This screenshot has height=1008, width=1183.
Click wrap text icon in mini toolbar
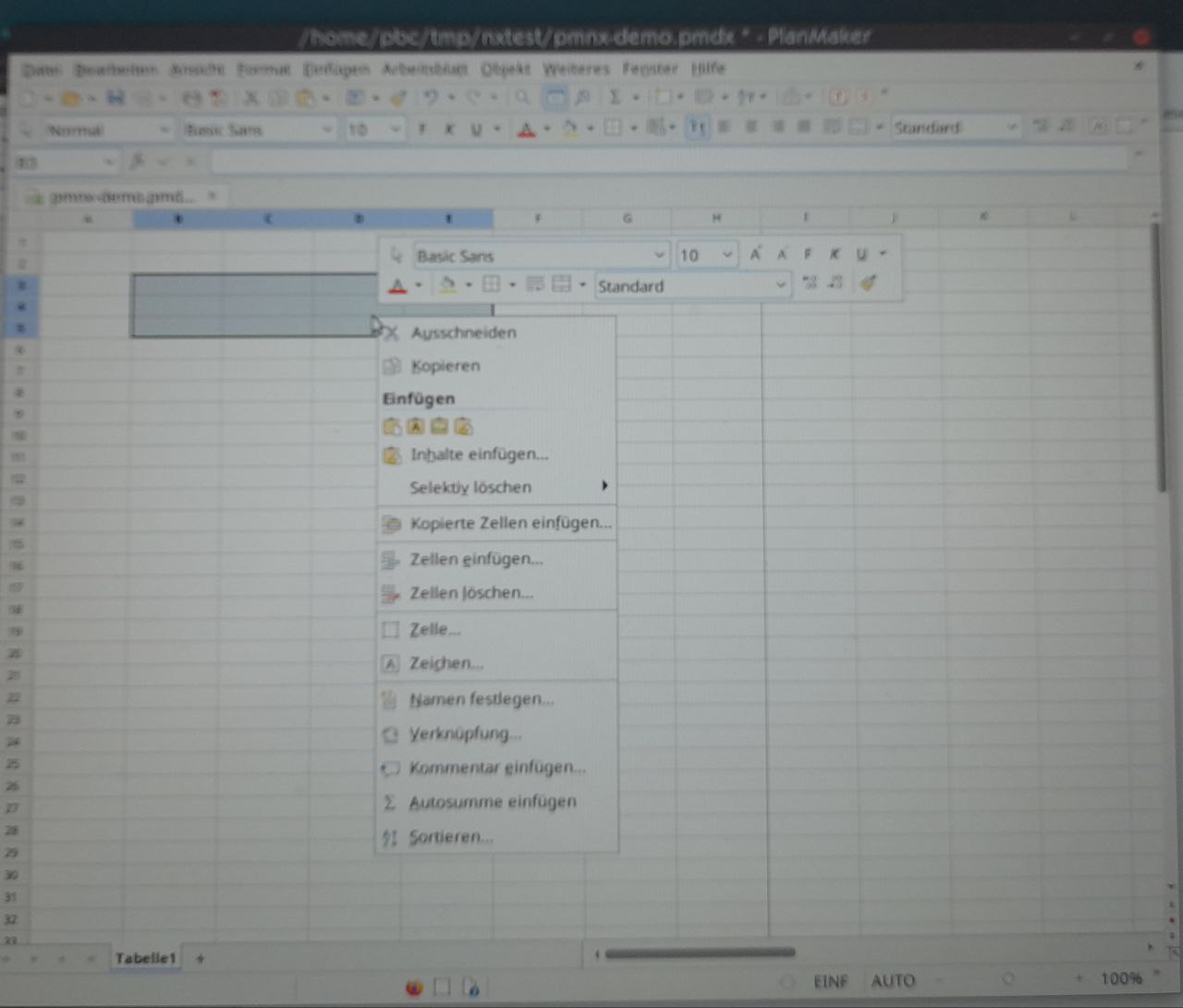(x=534, y=285)
